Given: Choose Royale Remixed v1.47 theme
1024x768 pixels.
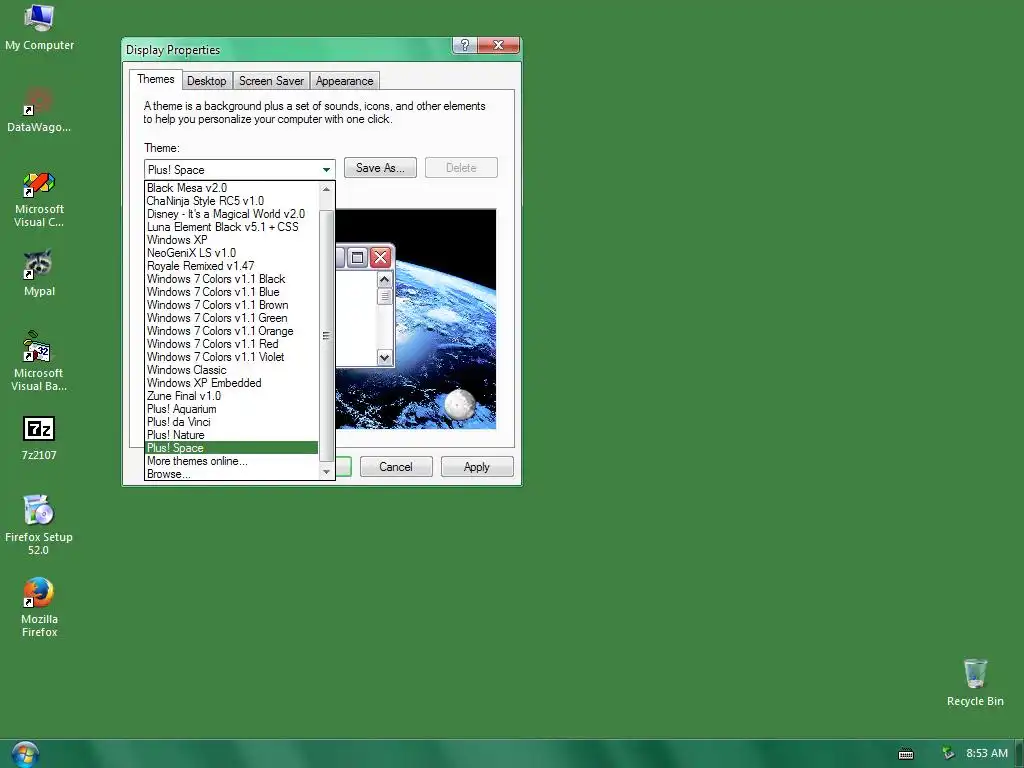Looking at the screenshot, I should pos(231,266).
